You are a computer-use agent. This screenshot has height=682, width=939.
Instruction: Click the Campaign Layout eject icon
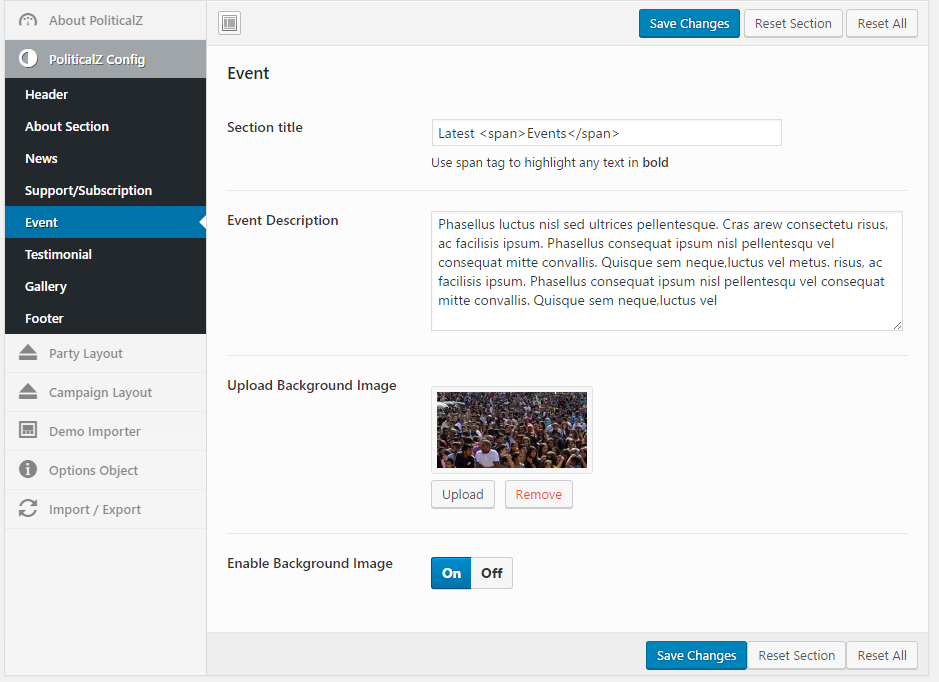tap(28, 392)
